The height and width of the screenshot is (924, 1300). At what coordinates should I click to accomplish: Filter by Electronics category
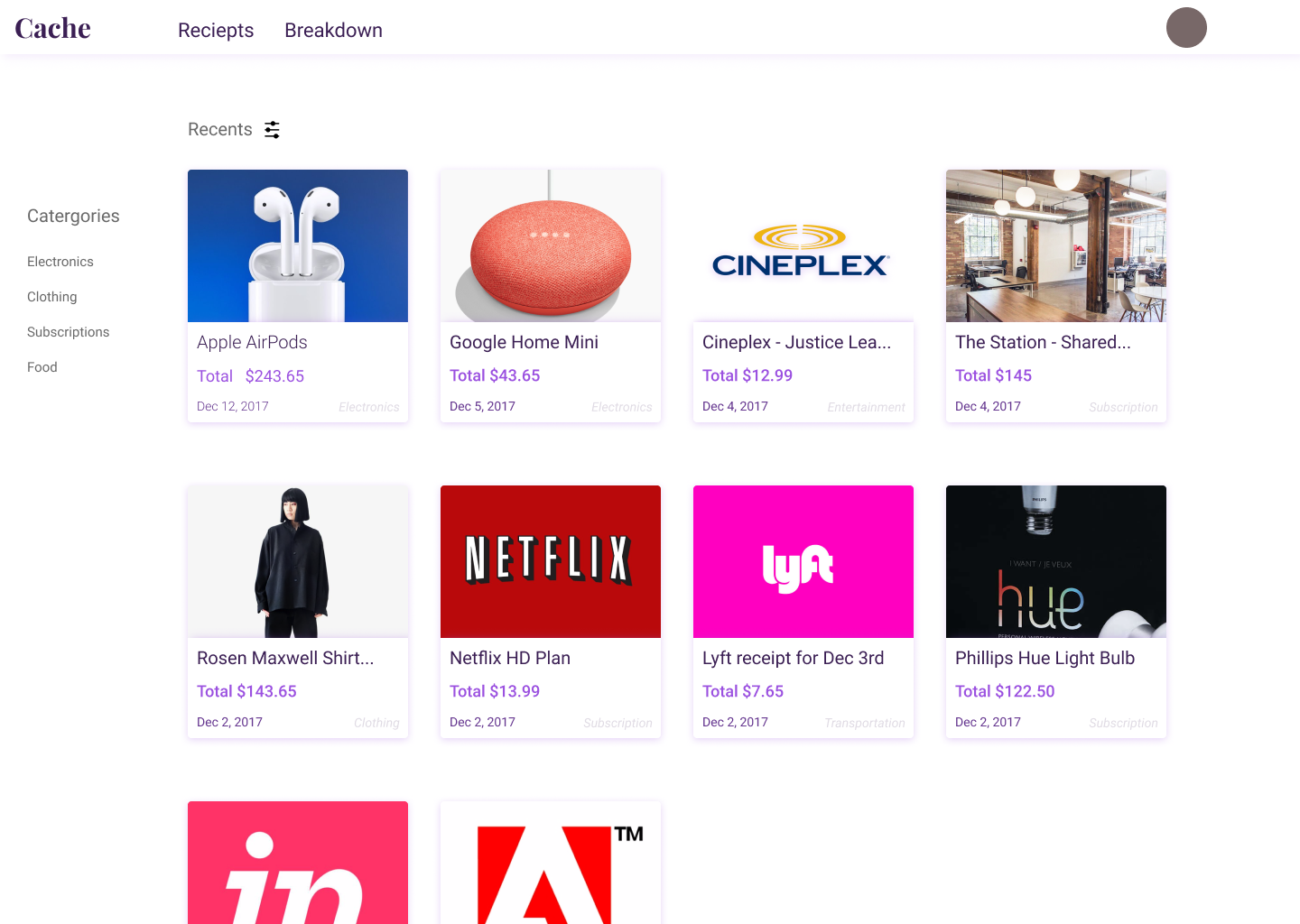(60, 262)
